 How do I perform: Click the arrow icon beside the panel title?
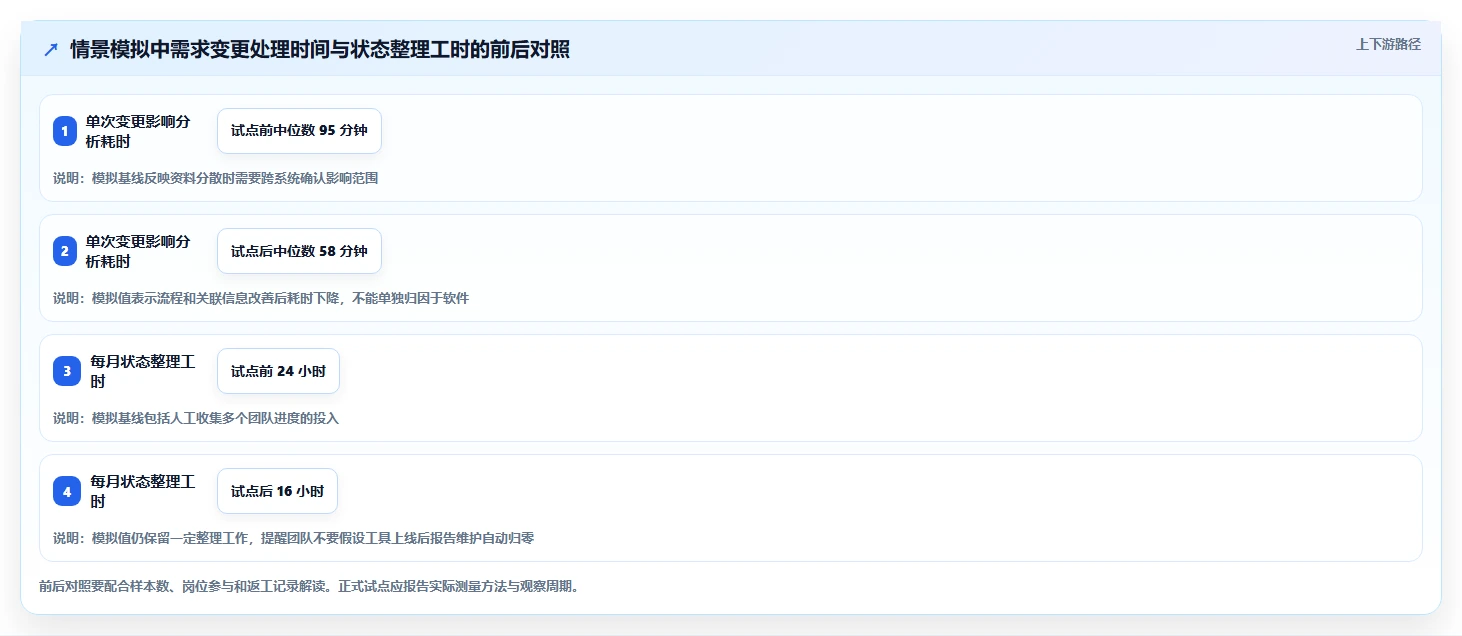click(x=51, y=50)
